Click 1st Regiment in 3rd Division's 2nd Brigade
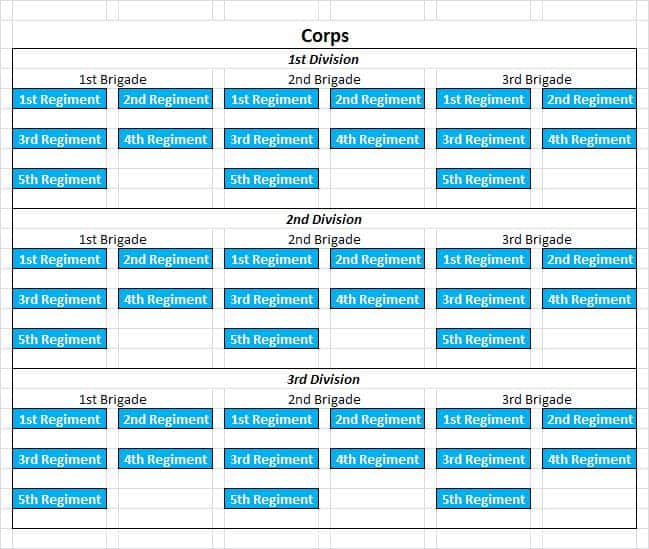Image resolution: width=649 pixels, height=549 pixels. click(x=271, y=419)
